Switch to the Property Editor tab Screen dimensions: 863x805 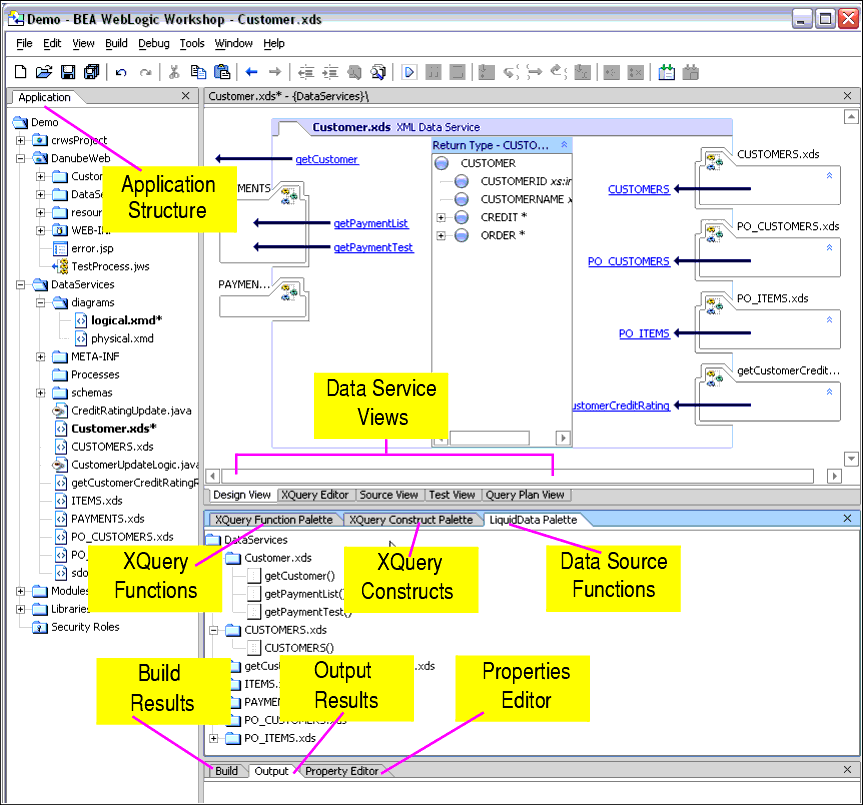coord(342,771)
